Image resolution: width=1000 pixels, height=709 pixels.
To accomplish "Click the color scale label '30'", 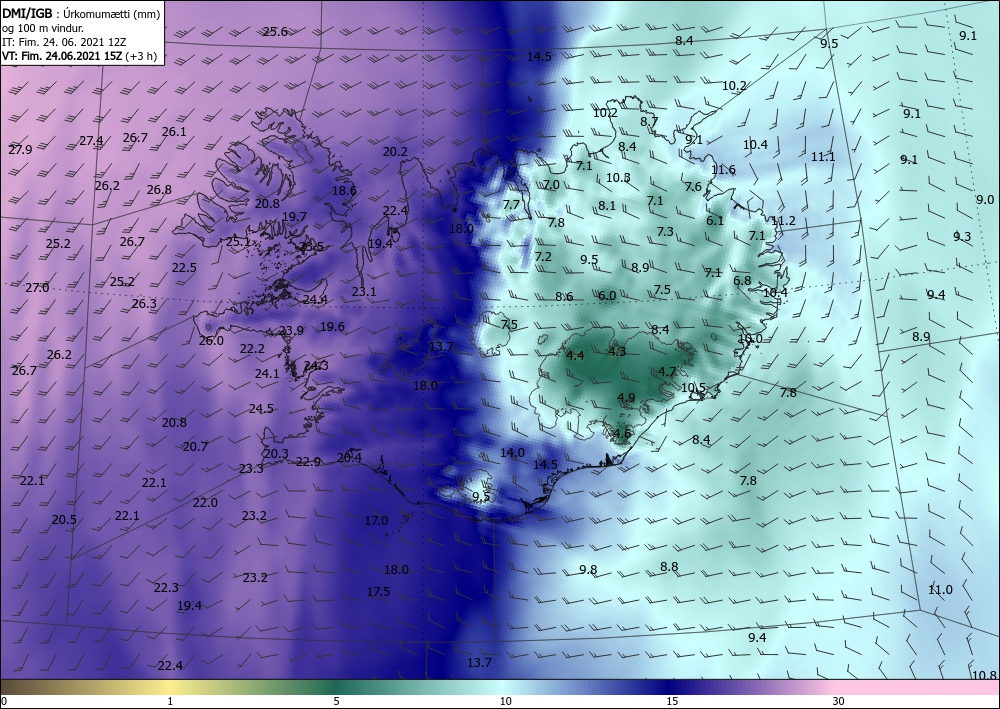I will [839, 701].
